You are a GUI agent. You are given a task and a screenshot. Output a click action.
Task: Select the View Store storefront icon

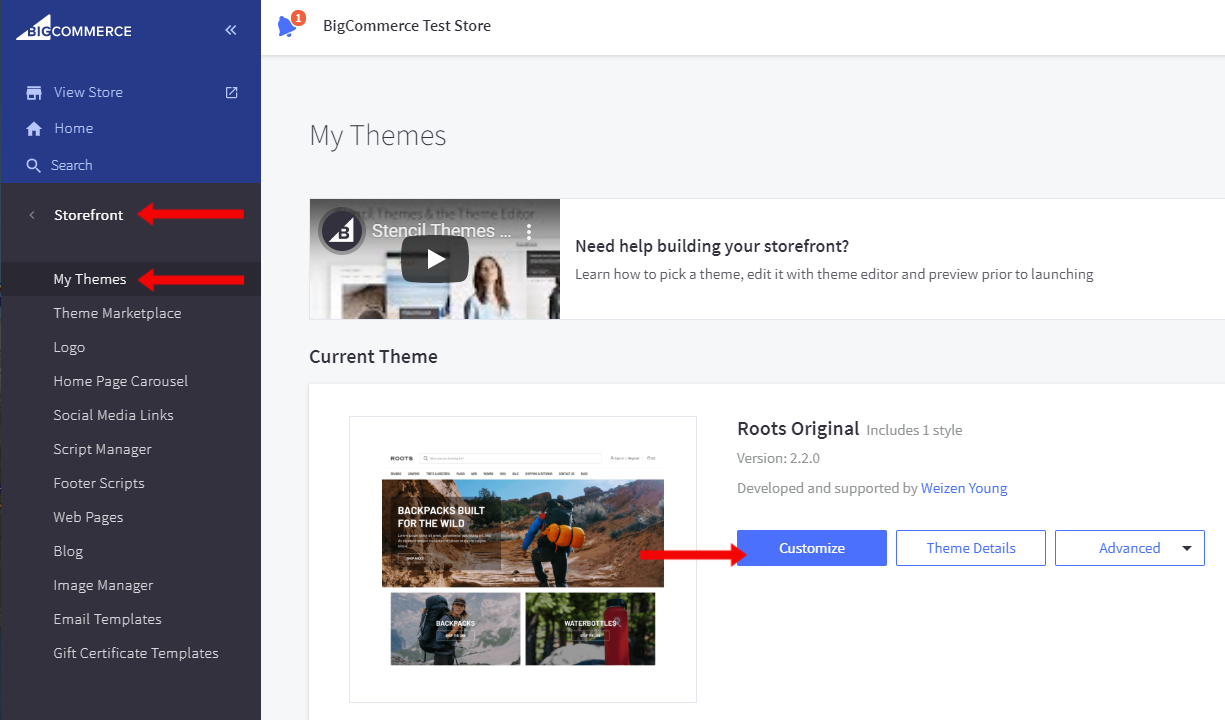(x=35, y=91)
